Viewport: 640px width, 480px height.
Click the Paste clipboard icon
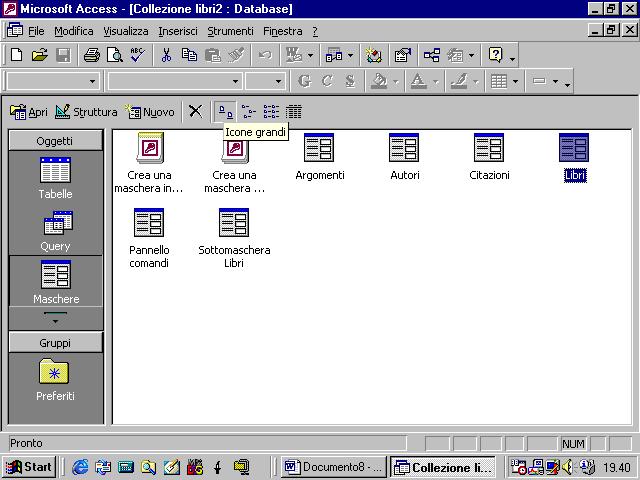213,55
